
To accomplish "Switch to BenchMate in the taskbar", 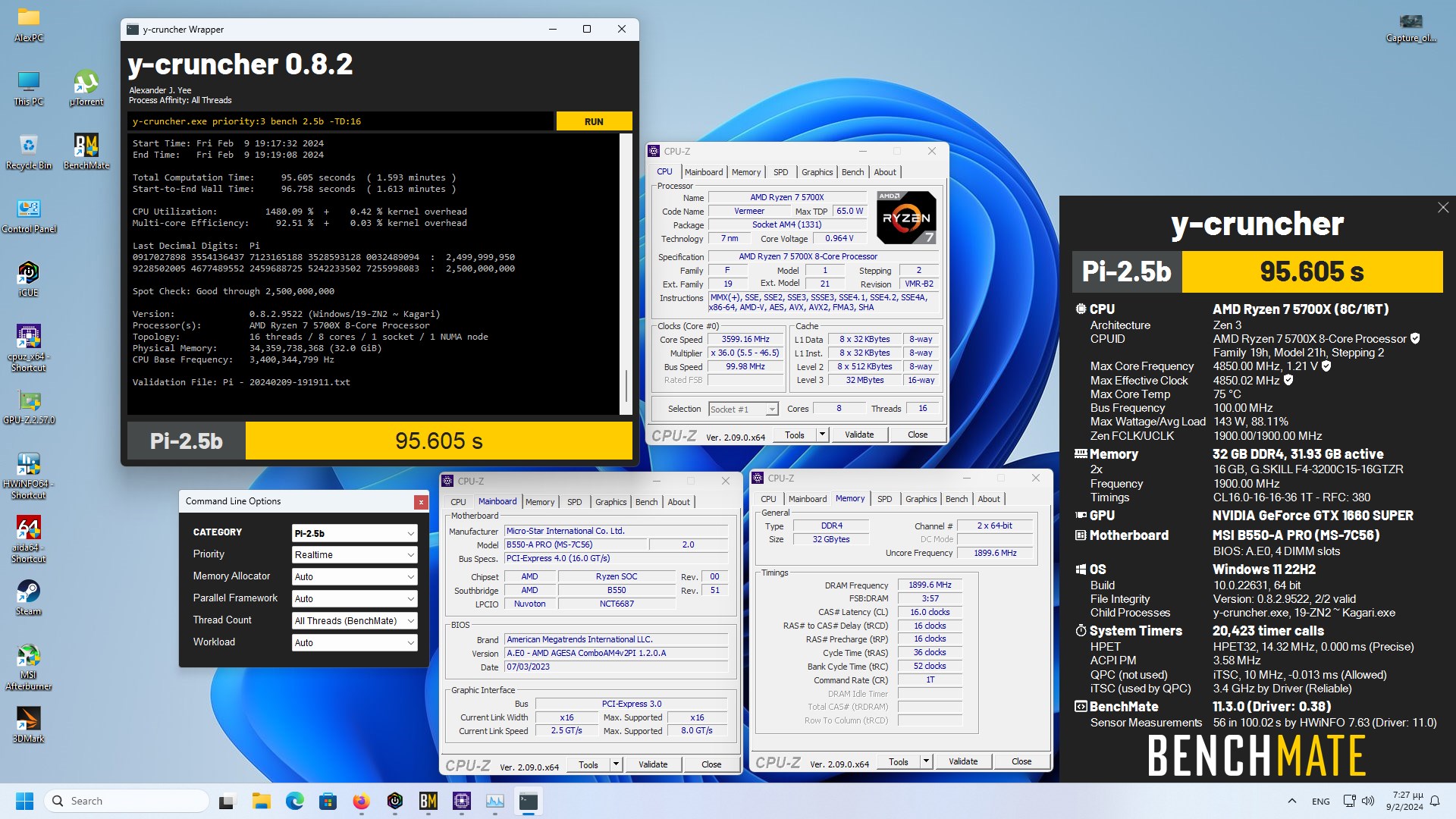I will (428, 801).
